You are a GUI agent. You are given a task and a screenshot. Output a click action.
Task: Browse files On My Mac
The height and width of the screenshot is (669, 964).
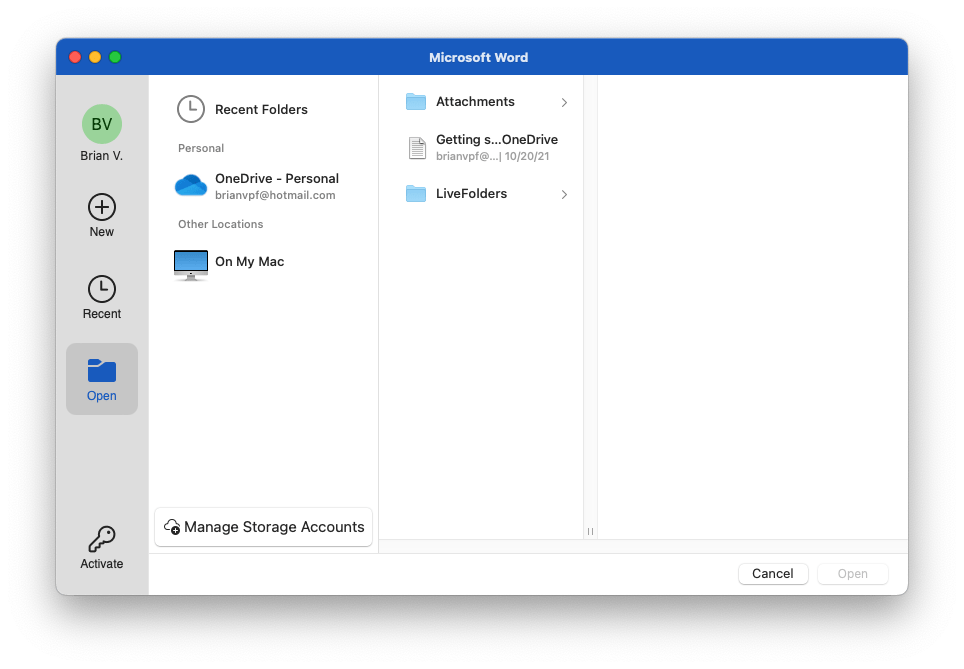[x=249, y=262]
